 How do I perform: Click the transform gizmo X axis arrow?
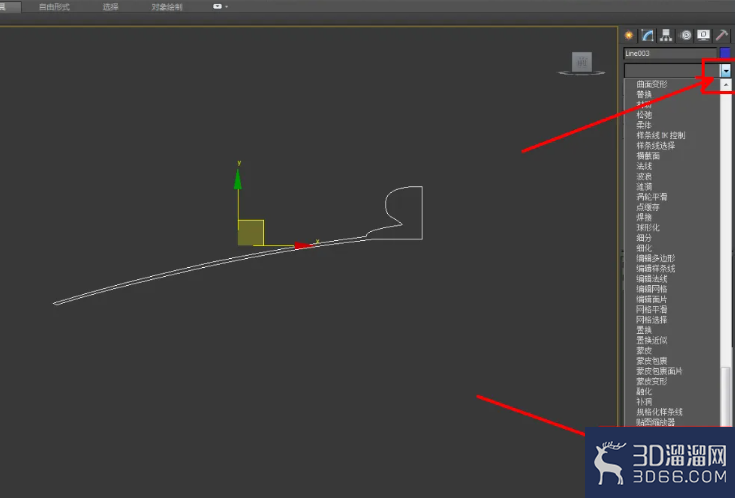pos(303,245)
